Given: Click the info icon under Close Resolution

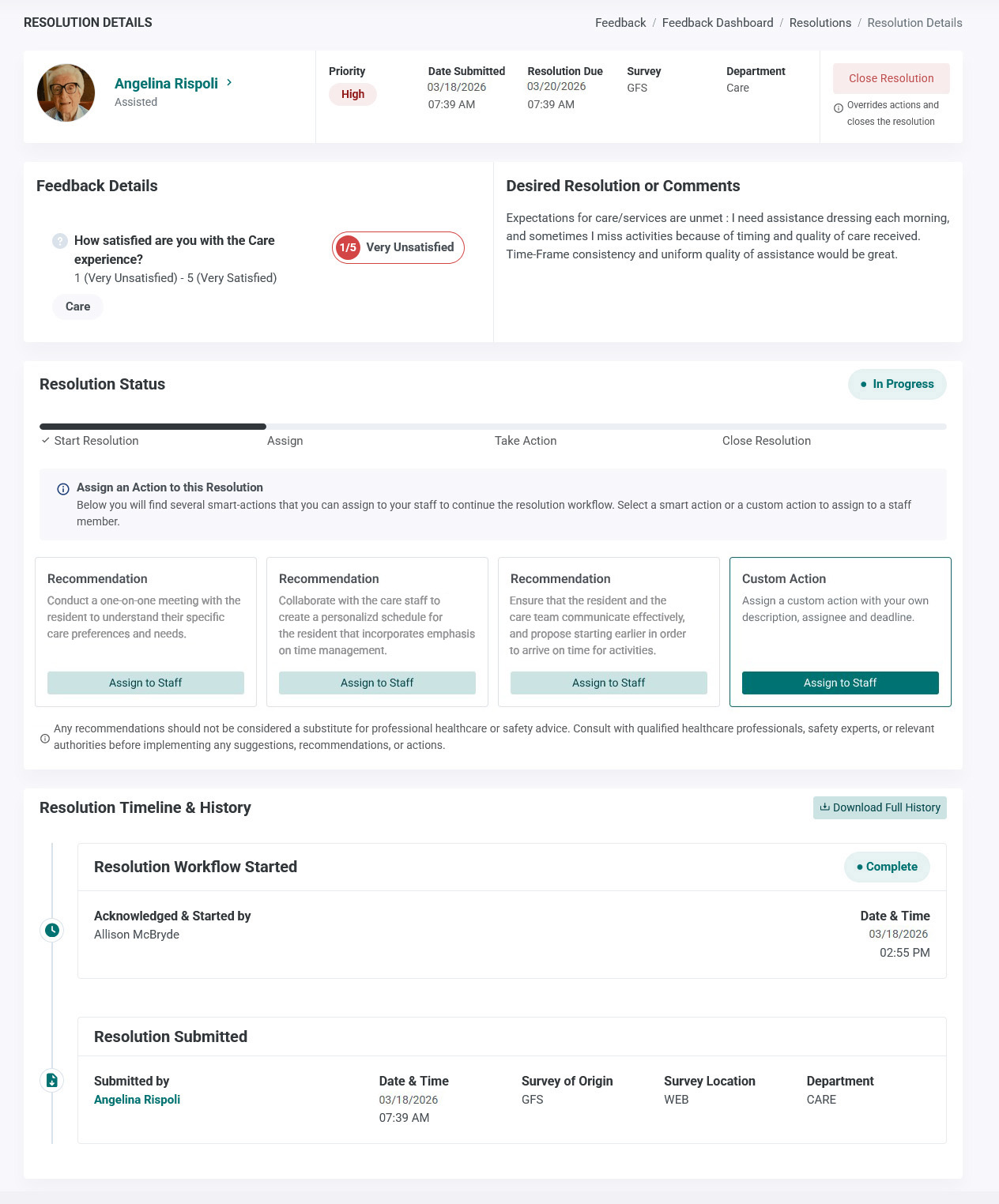Looking at the screenshot, I should click(x=839, y=108).
